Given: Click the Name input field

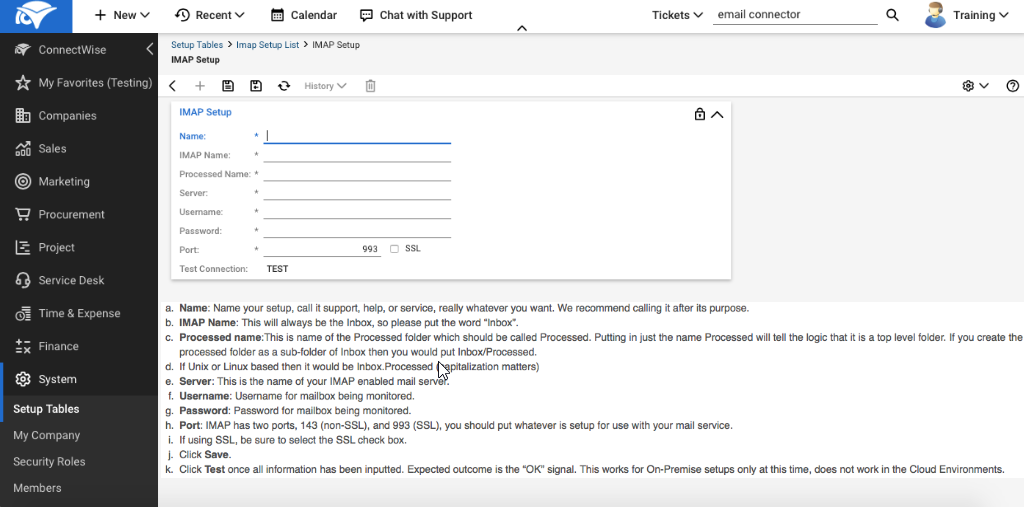Looking at the screenshot, I should [x=357, y=136].
